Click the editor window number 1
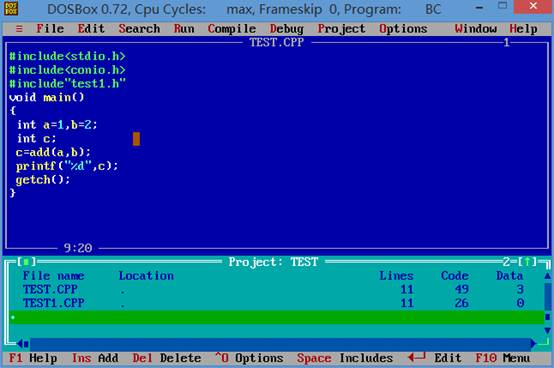 [x=506, y=42]
